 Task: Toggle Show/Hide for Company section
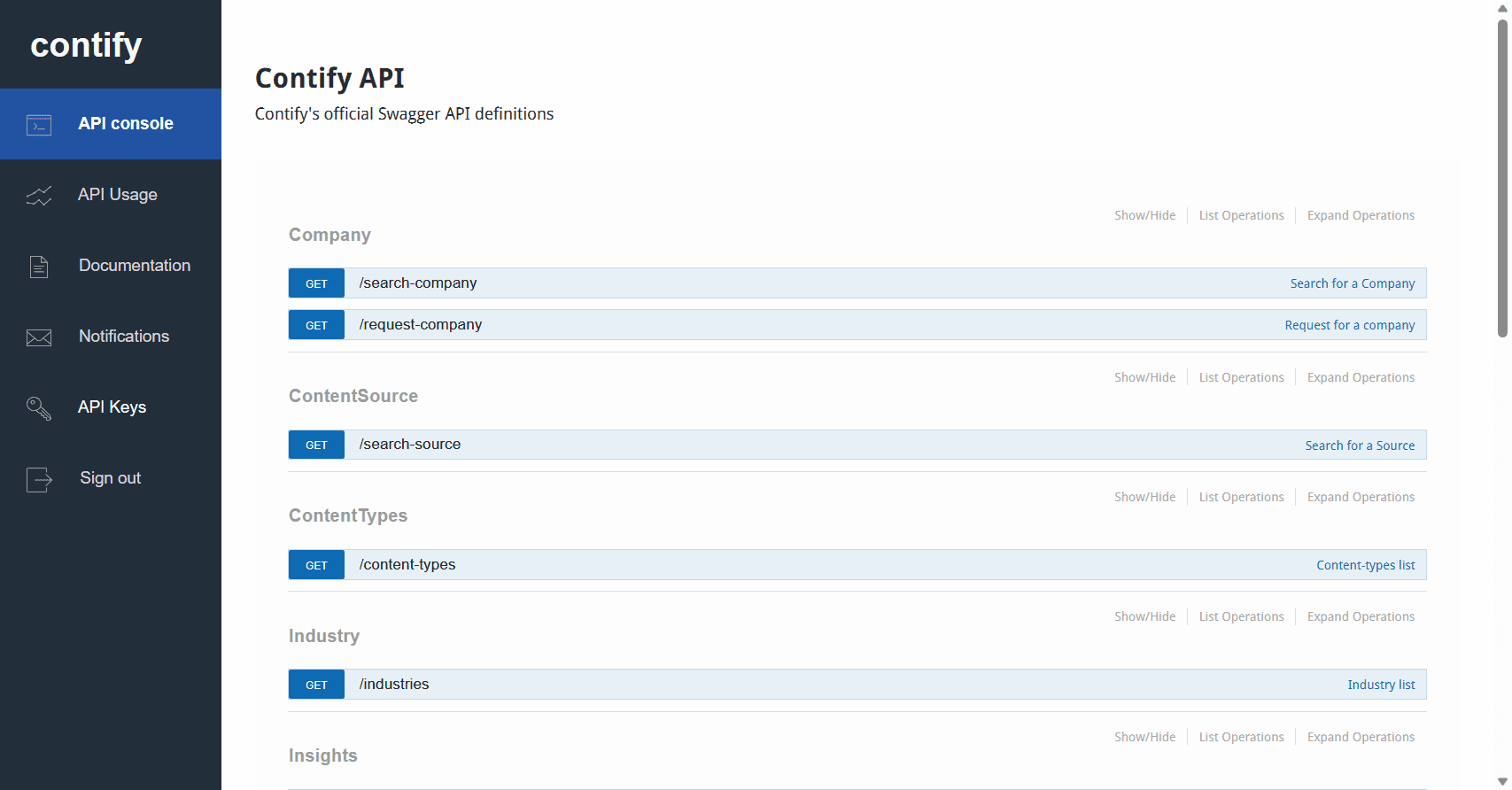click(x=1144, y=215)
